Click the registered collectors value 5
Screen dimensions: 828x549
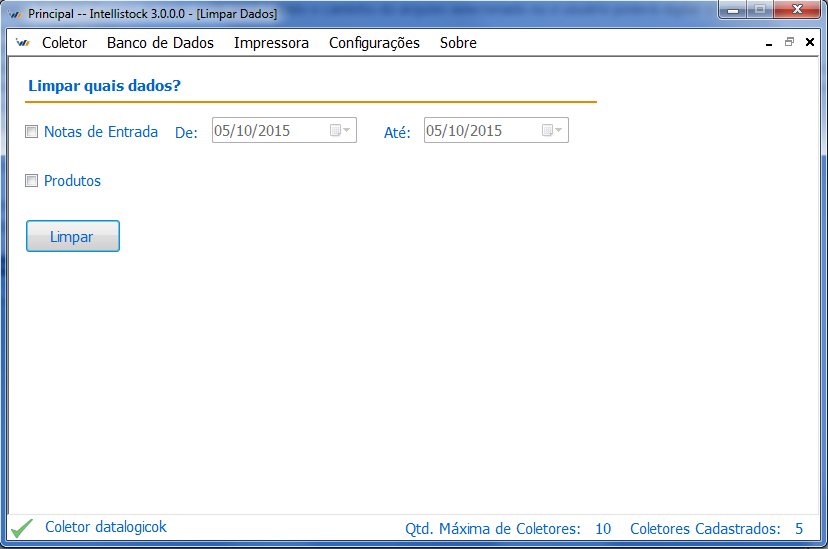click(x=799, y=528)
